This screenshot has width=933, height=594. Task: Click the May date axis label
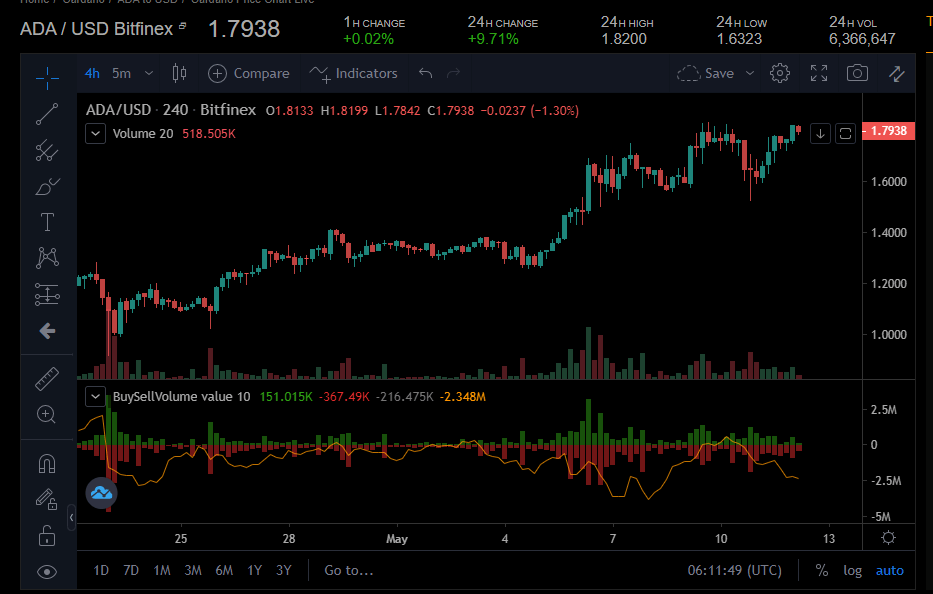[397, 539]
